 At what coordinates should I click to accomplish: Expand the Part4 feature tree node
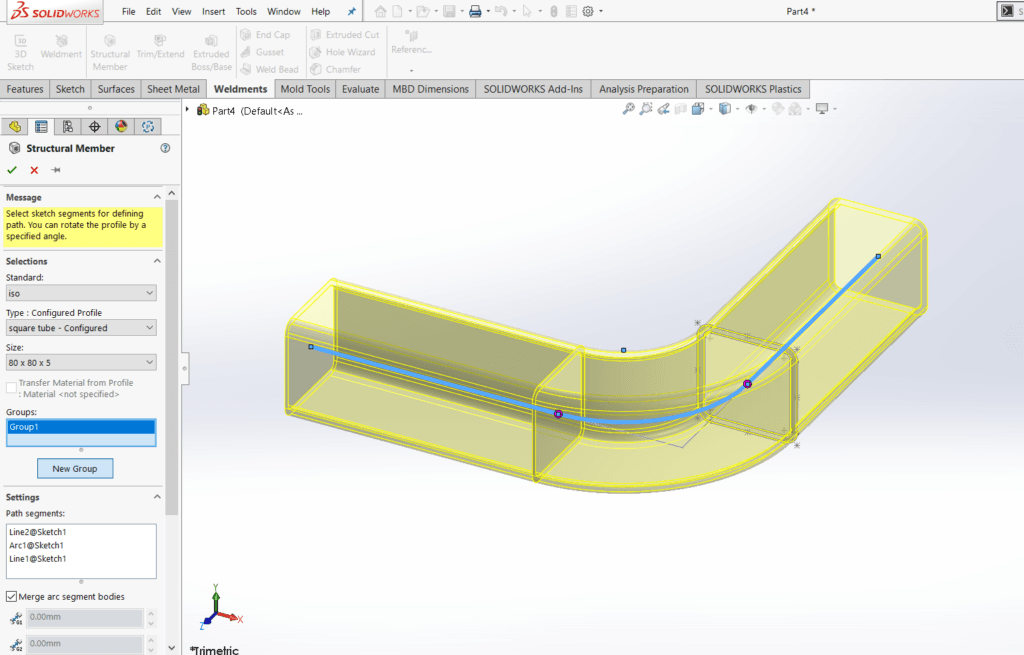point(188,109)
